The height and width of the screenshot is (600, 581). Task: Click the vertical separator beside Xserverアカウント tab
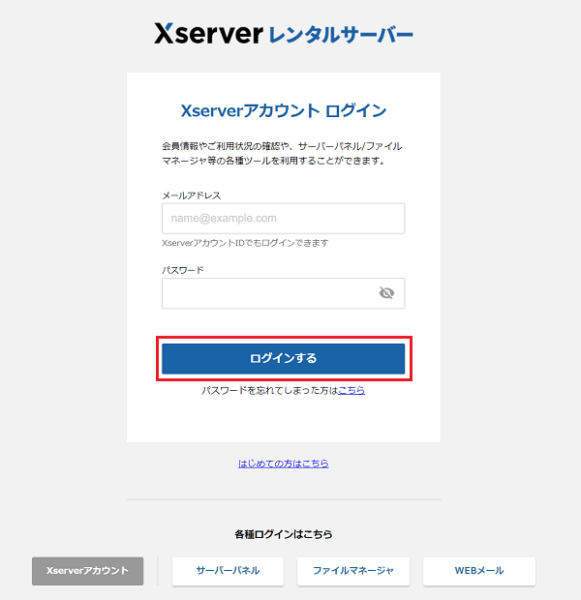158,571
